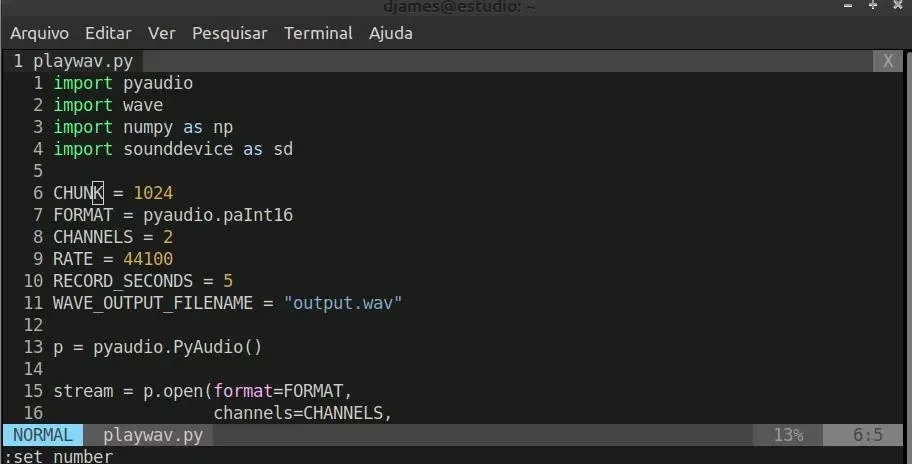Click the 'np' alias on line 3
Image resolution: width=912 pixels, height=464 pixels.
[x=223, y=127]
